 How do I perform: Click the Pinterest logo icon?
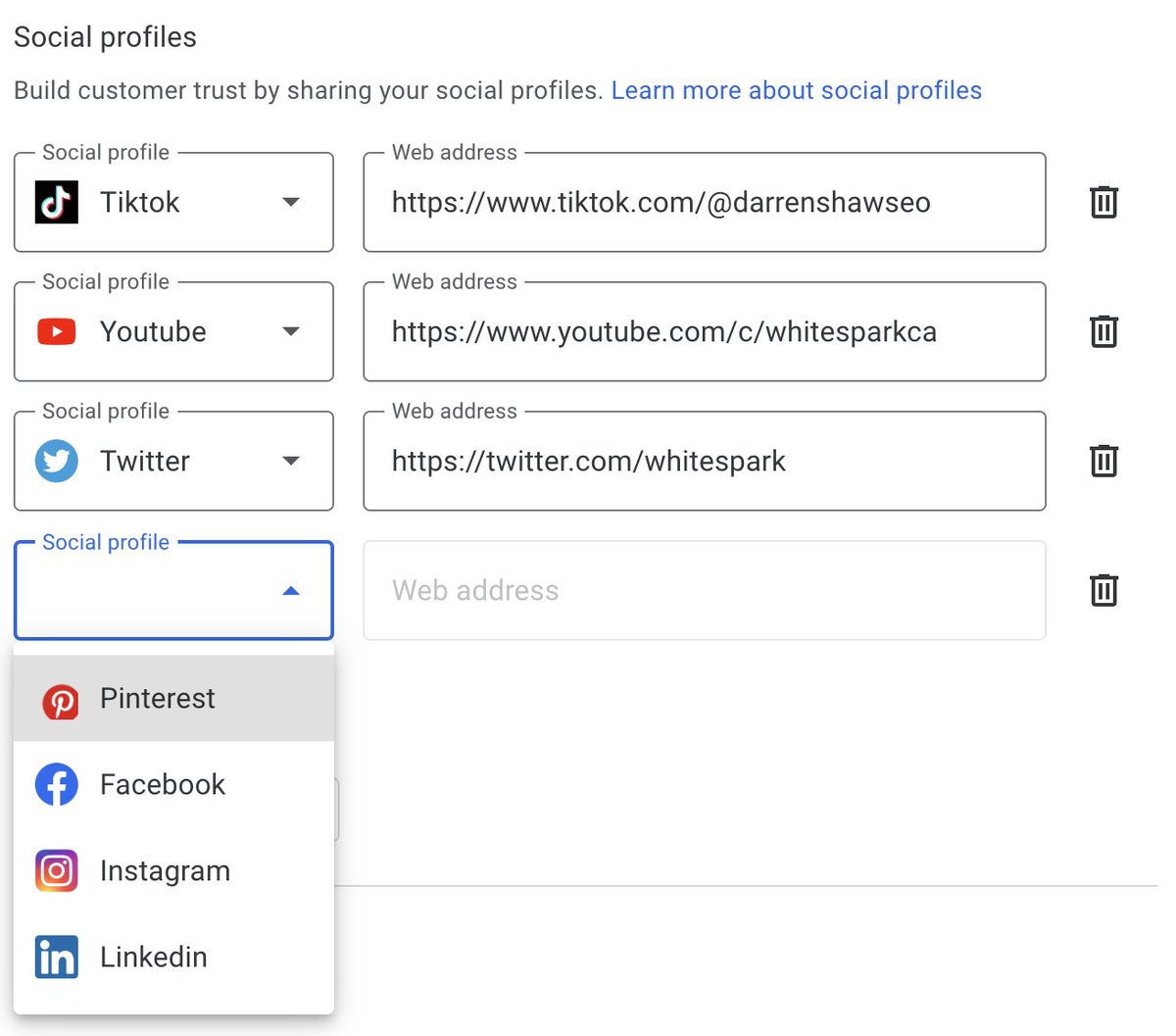click(60, 702)
